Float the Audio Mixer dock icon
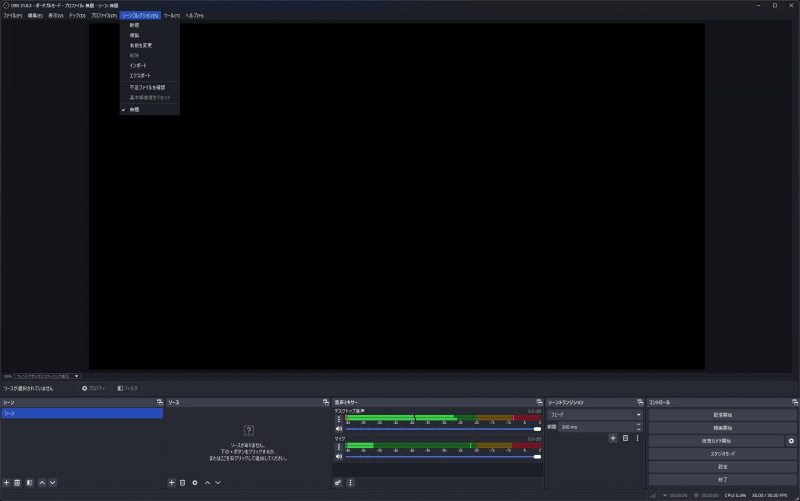Screen dimensions: 800x501 pyautogui.click(x=539, y=403)
